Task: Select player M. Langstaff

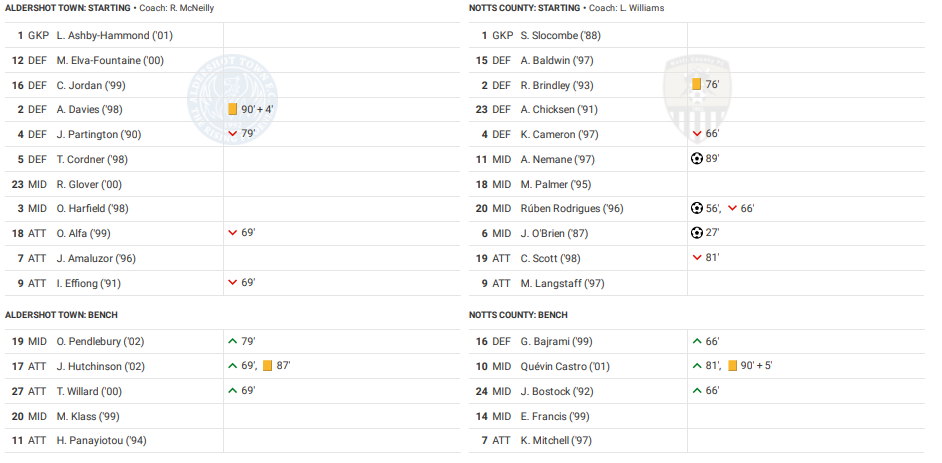Action: (563, 283)
